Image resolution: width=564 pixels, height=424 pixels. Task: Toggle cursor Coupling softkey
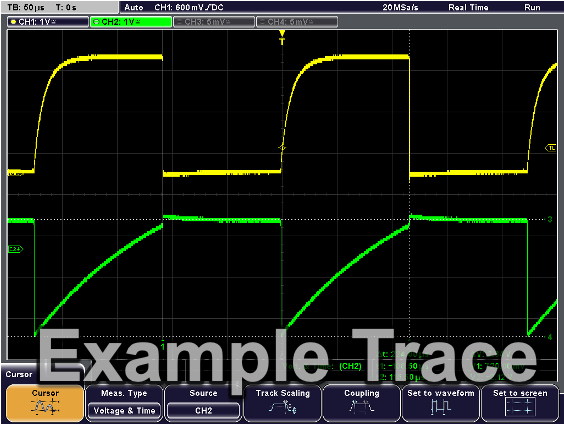click(x=362, y=403)
